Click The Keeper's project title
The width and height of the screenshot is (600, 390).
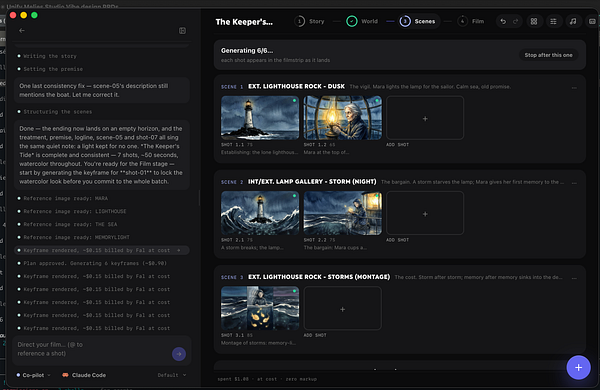(x=244, y=22)
